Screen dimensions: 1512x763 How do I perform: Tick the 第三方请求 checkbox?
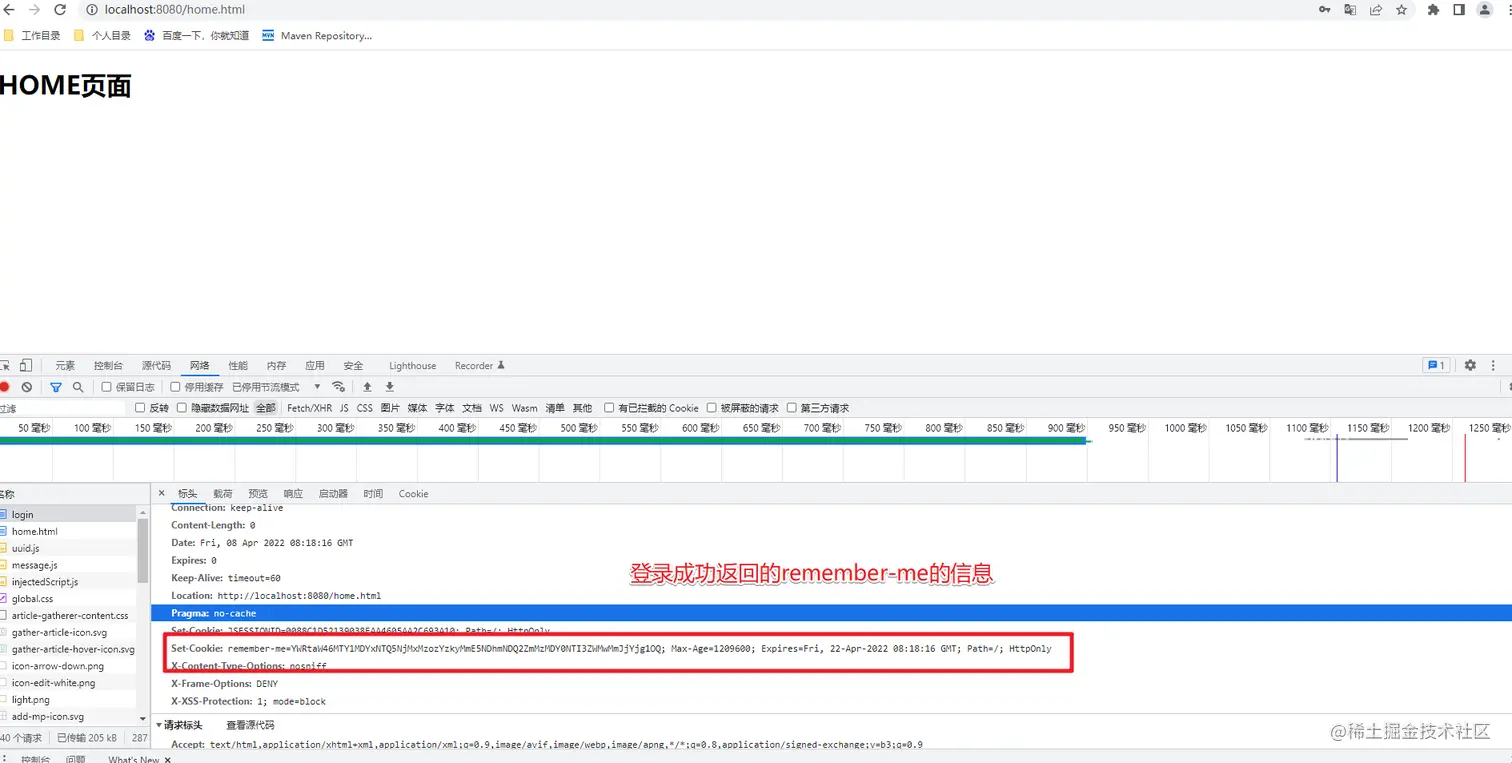[x=792, y=408]
